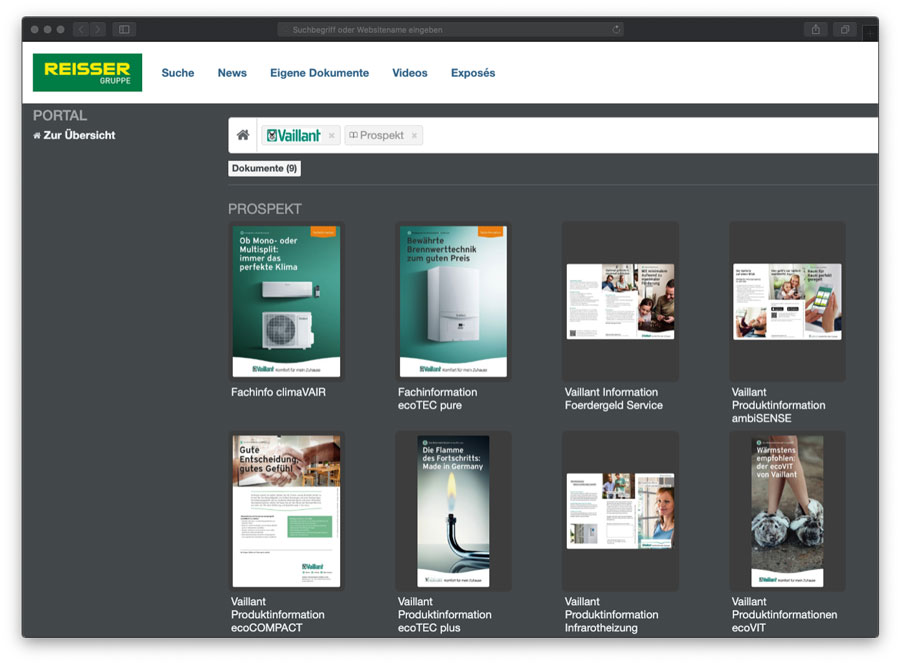Toggle the browser sidebar button
Screen dimensions: 900x664
click(x=124, y=29)
